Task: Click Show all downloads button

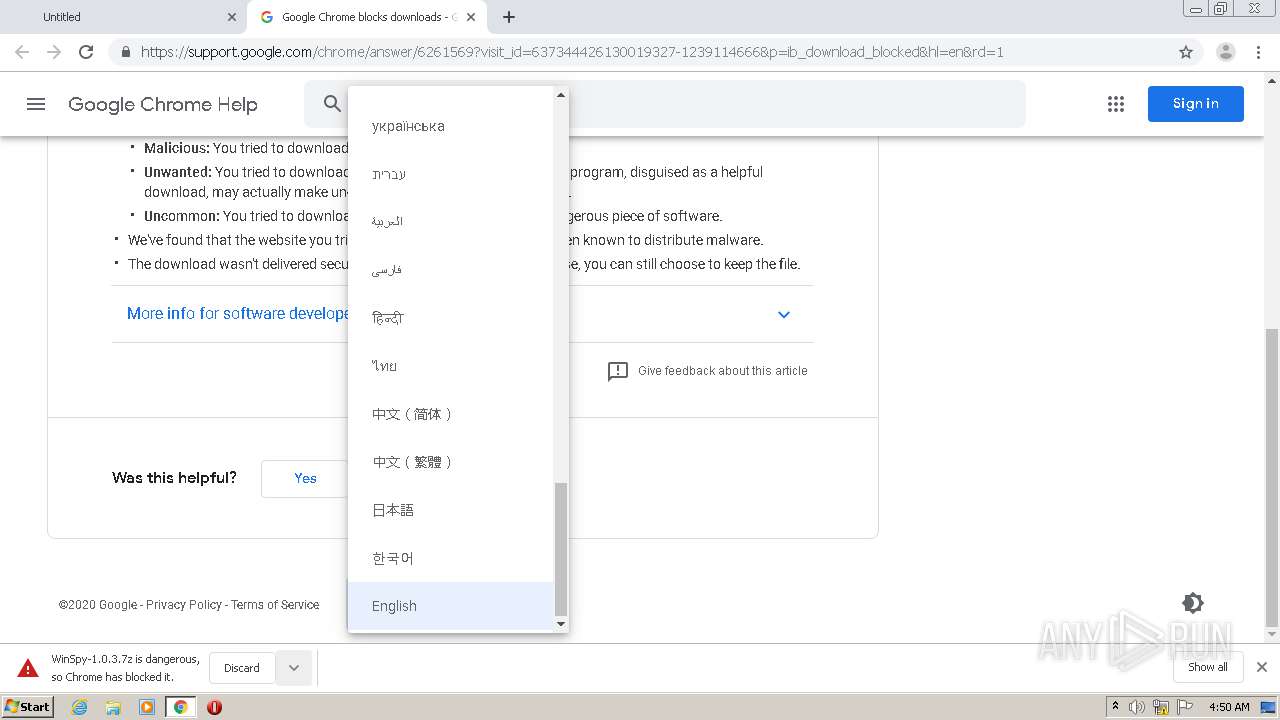Action: tap(1208, 667)
